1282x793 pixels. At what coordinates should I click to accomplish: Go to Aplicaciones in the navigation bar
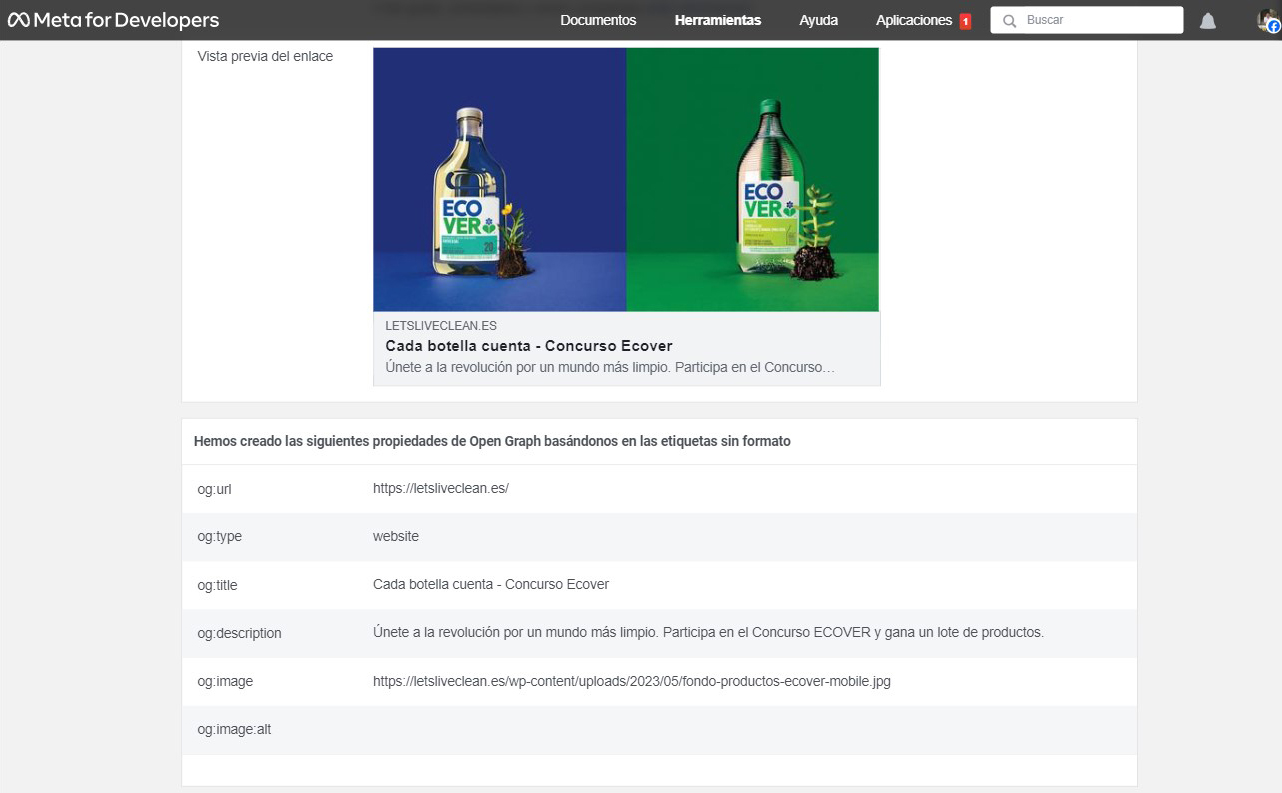[913, 20]
